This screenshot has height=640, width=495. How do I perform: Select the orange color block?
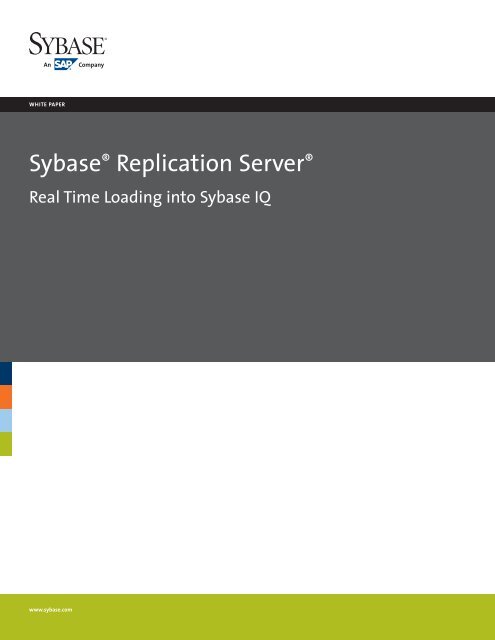(x=6, y=397)
